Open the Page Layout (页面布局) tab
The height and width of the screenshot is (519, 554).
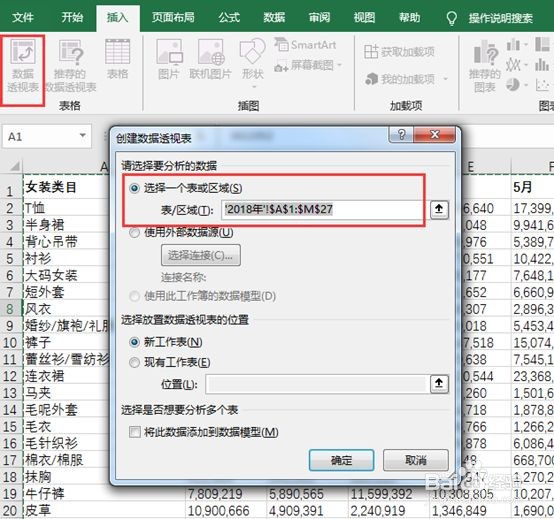(173, 17)
